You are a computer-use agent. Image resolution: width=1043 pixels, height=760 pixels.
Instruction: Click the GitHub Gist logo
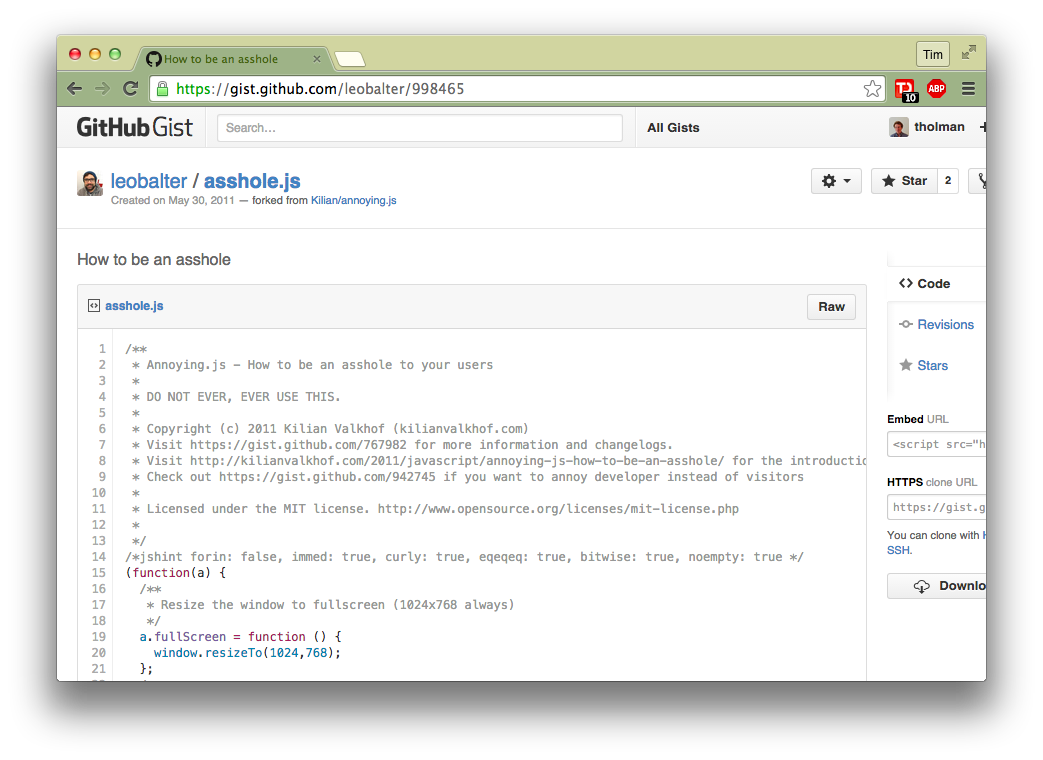(134, 127)
